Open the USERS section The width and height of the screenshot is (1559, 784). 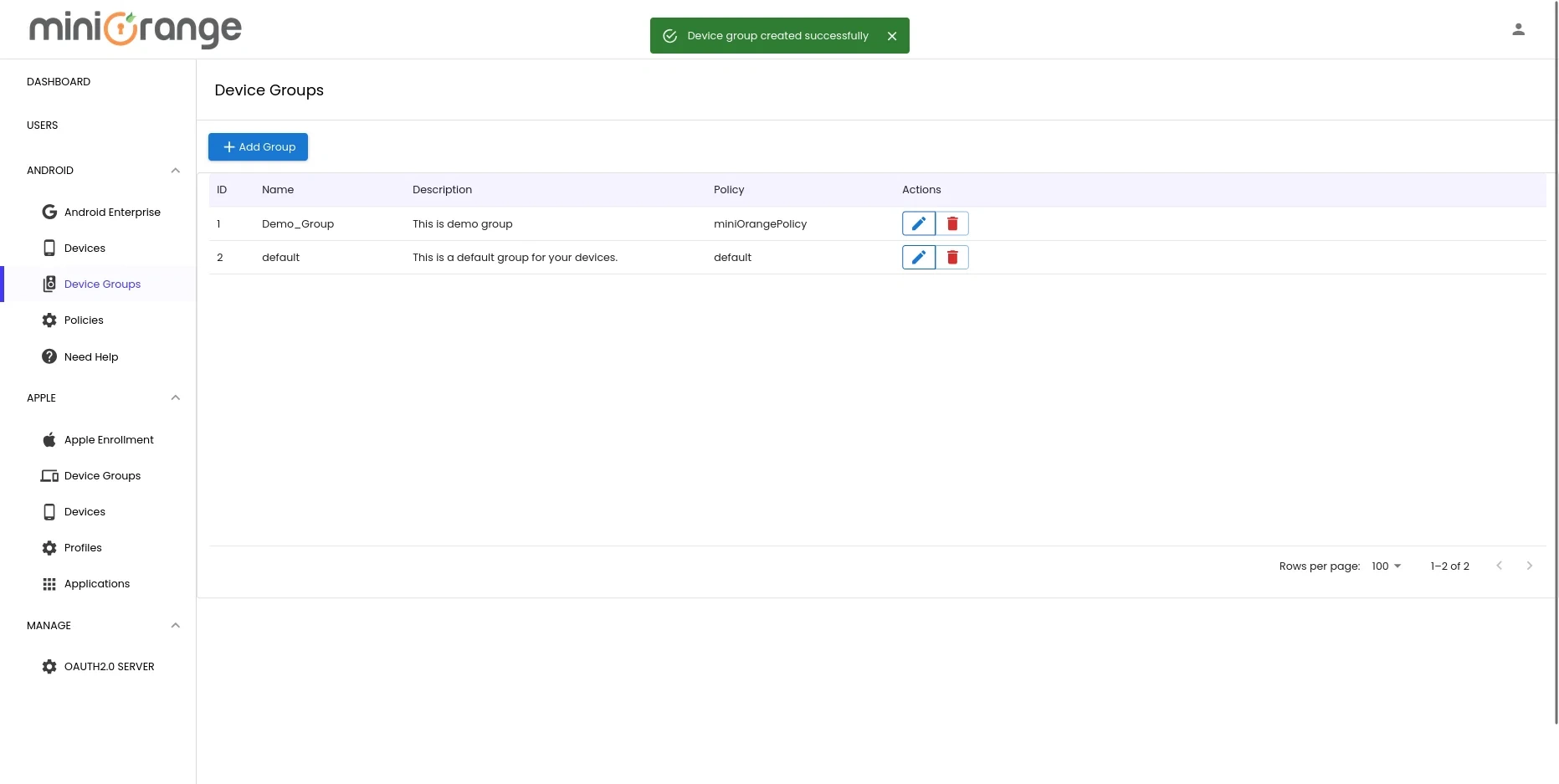42,125
